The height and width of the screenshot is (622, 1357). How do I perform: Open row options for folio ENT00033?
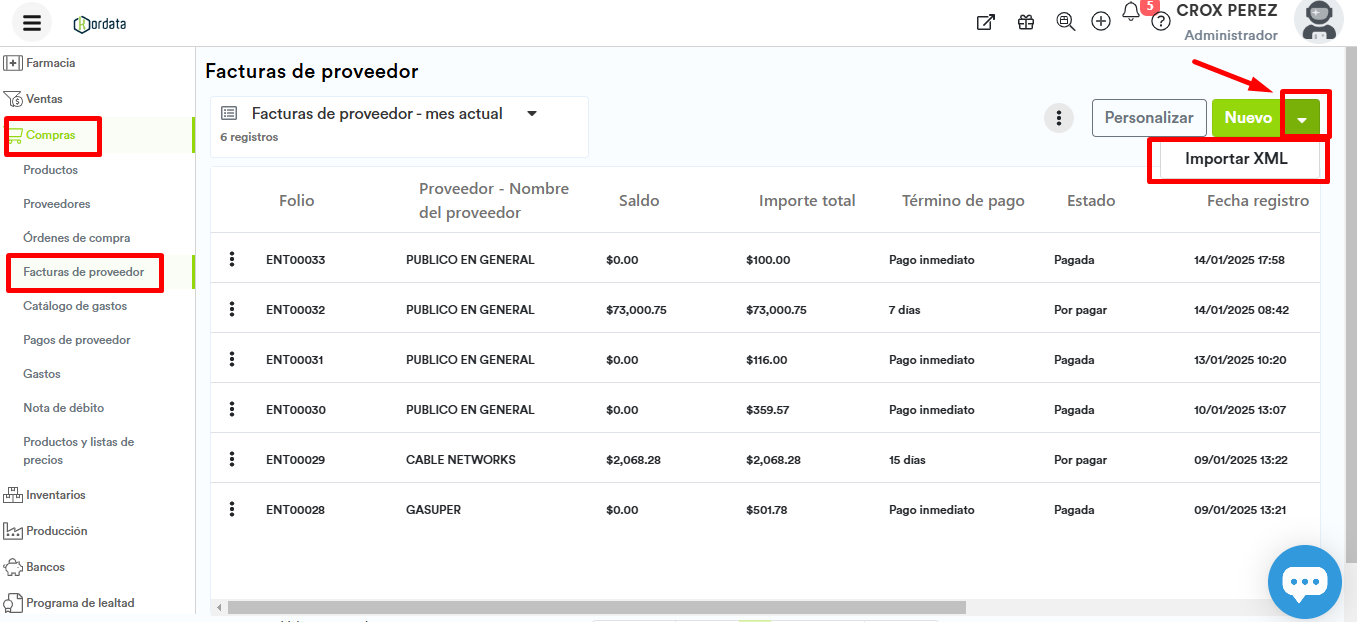tap(232, 260)
